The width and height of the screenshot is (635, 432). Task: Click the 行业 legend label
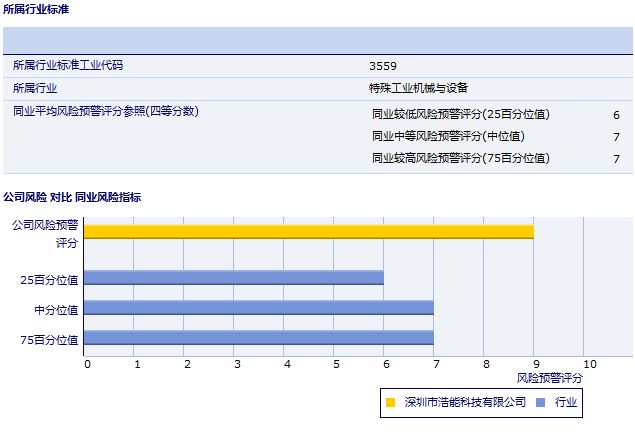tap(566, 402)
